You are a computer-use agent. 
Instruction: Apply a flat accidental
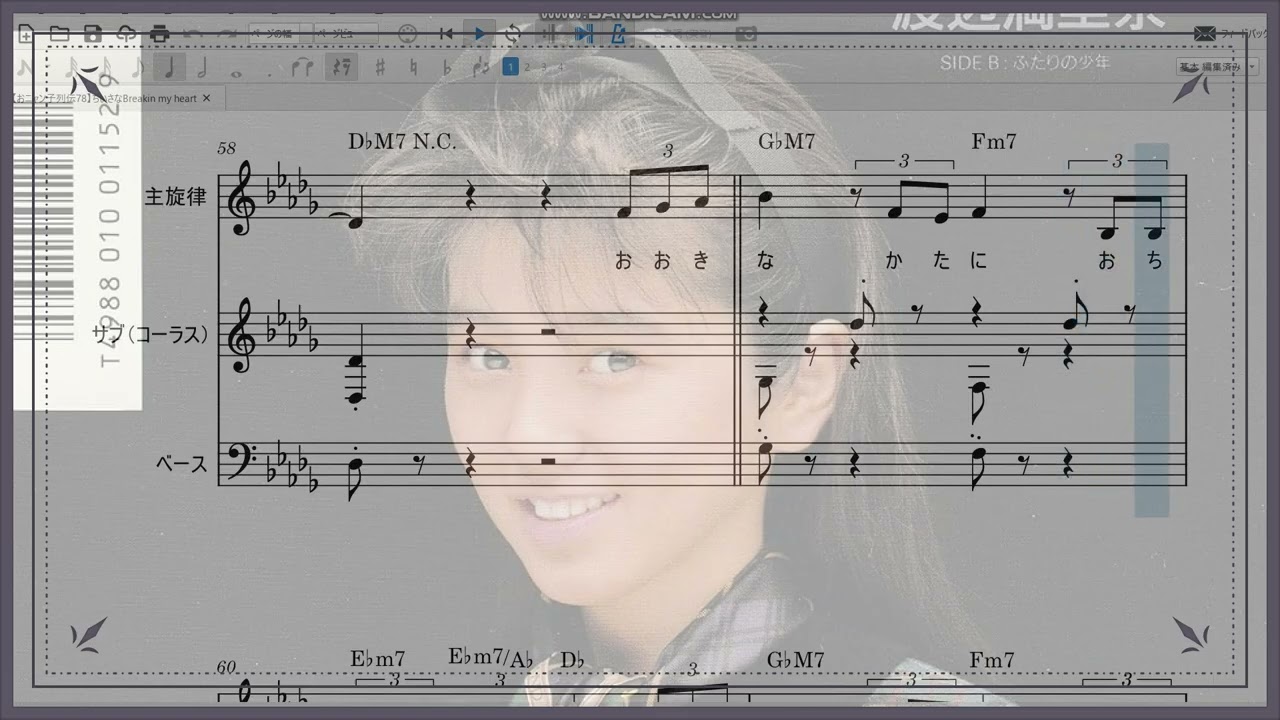coord(447,68)
